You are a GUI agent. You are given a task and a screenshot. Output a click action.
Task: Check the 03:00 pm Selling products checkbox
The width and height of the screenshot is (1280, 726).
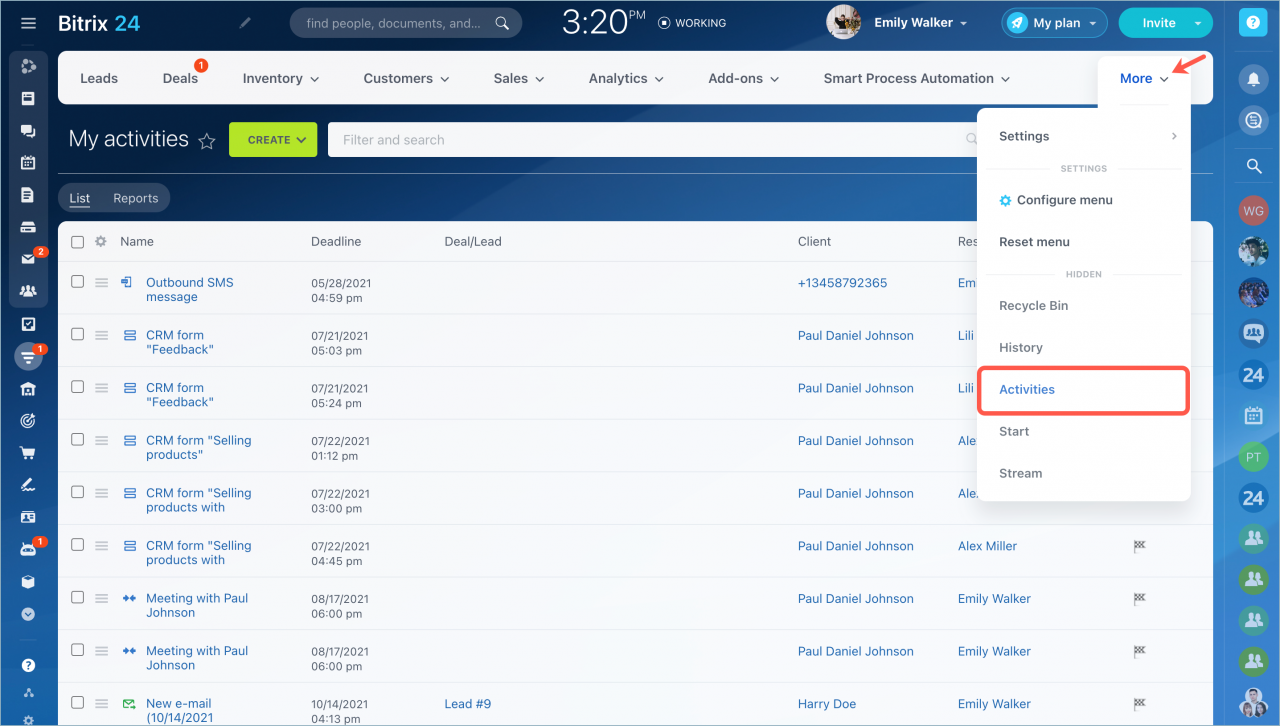[x=77, y=492]
